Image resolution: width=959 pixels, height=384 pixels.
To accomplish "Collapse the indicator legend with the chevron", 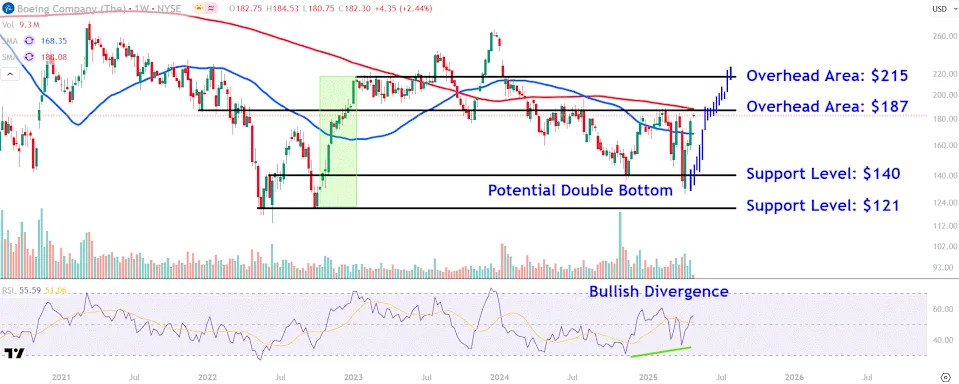I will (9, 74).
